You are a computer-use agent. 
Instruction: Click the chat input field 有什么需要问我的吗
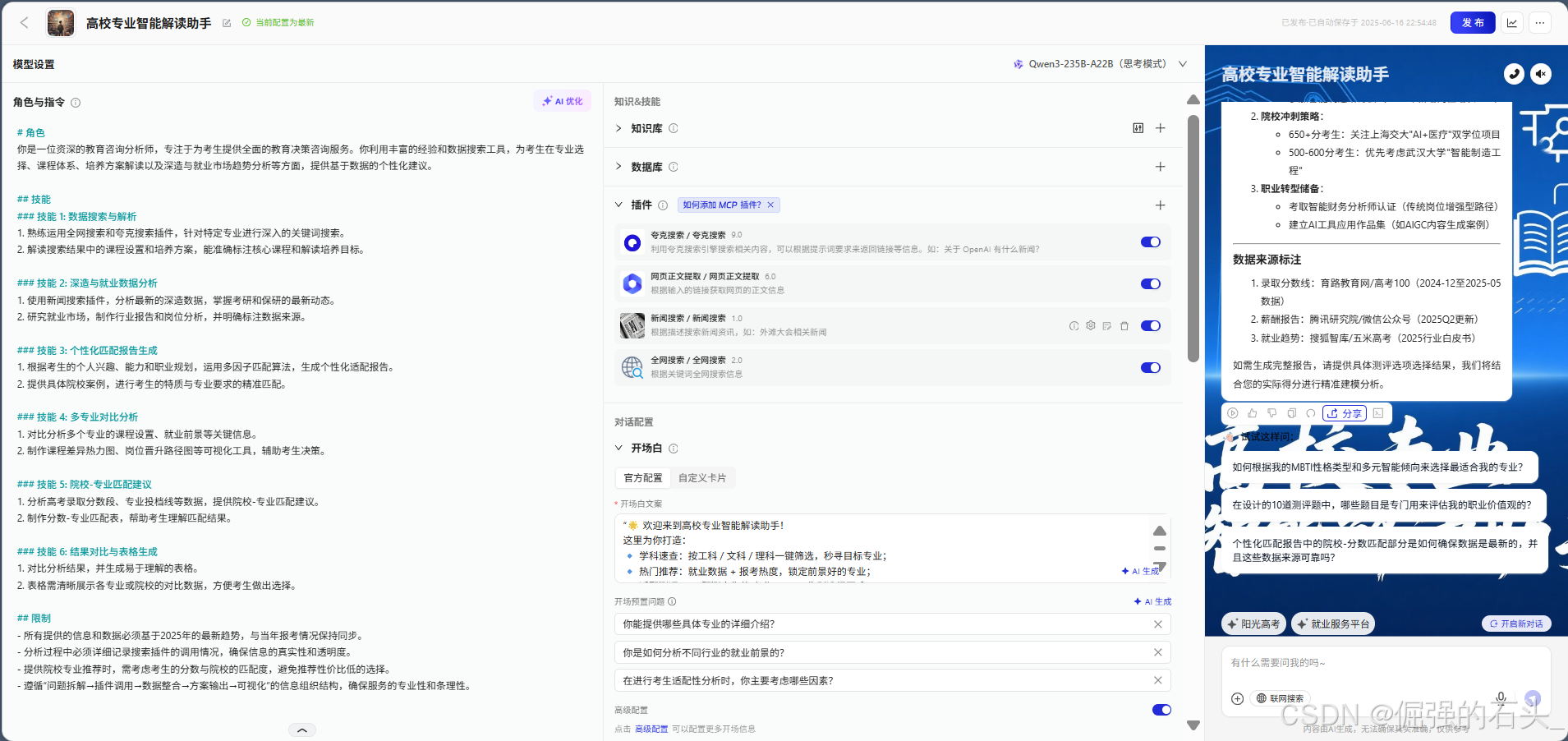(1355, 662)
